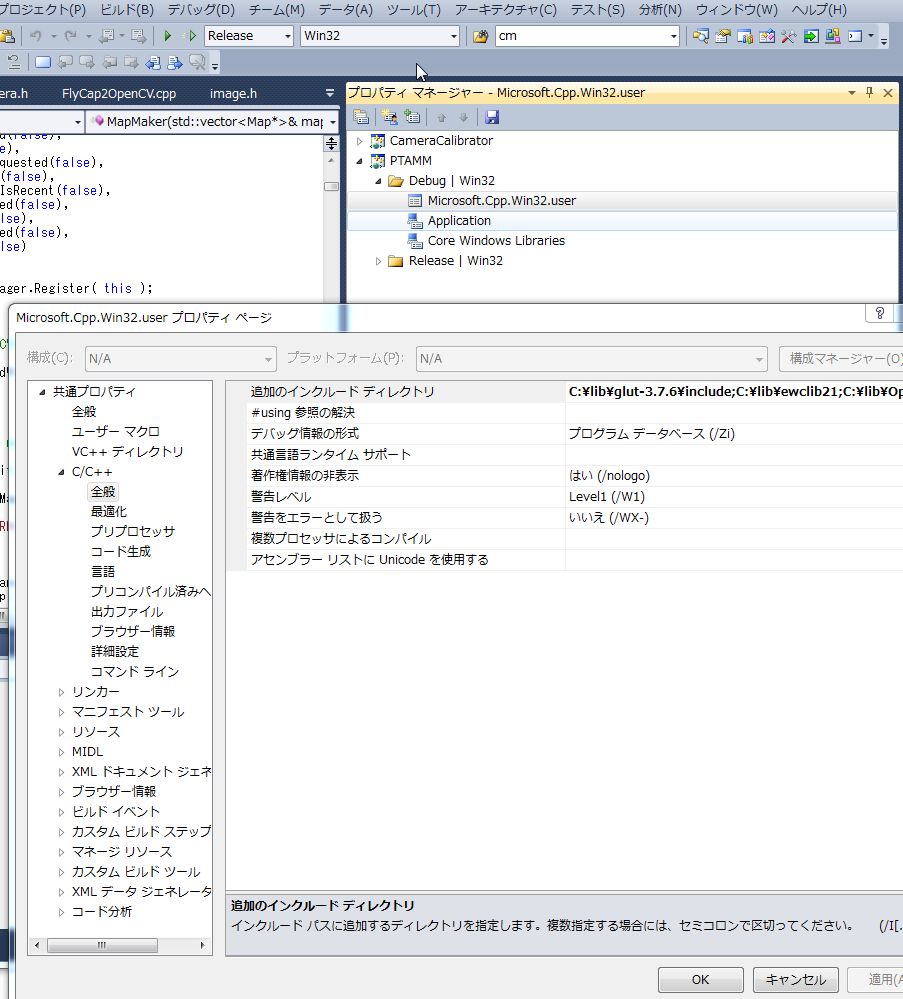Click the tree's horizontal scrollbar right arrow

[202, 945]
